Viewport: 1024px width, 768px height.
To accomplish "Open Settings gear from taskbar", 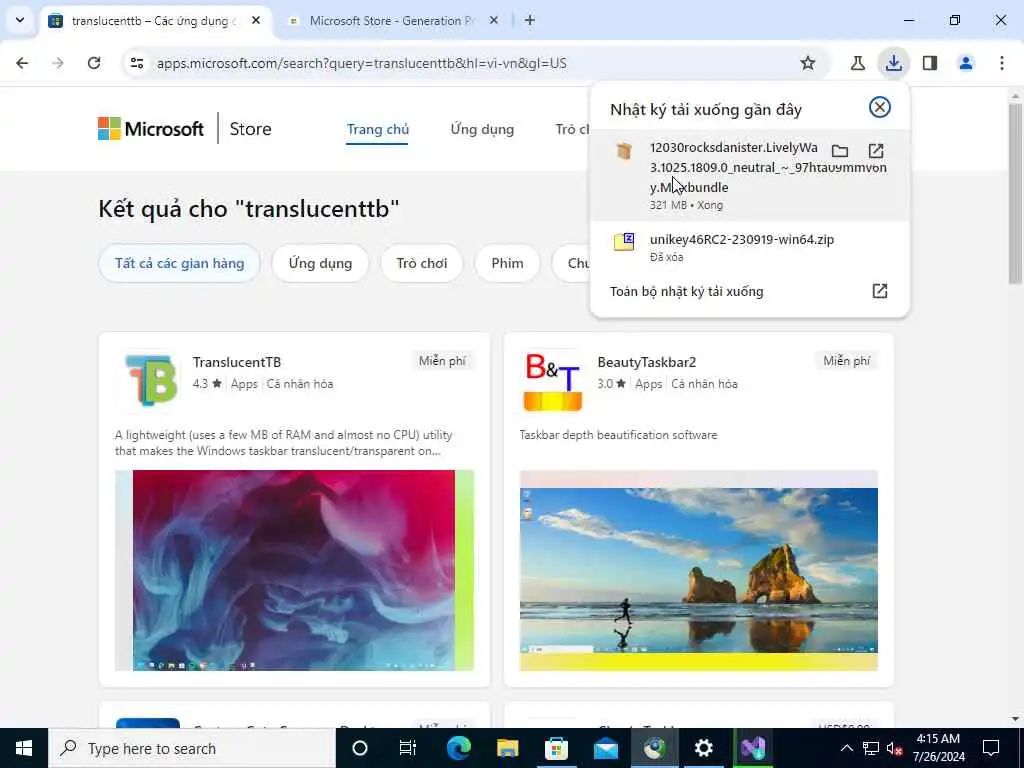I will 703,748.
